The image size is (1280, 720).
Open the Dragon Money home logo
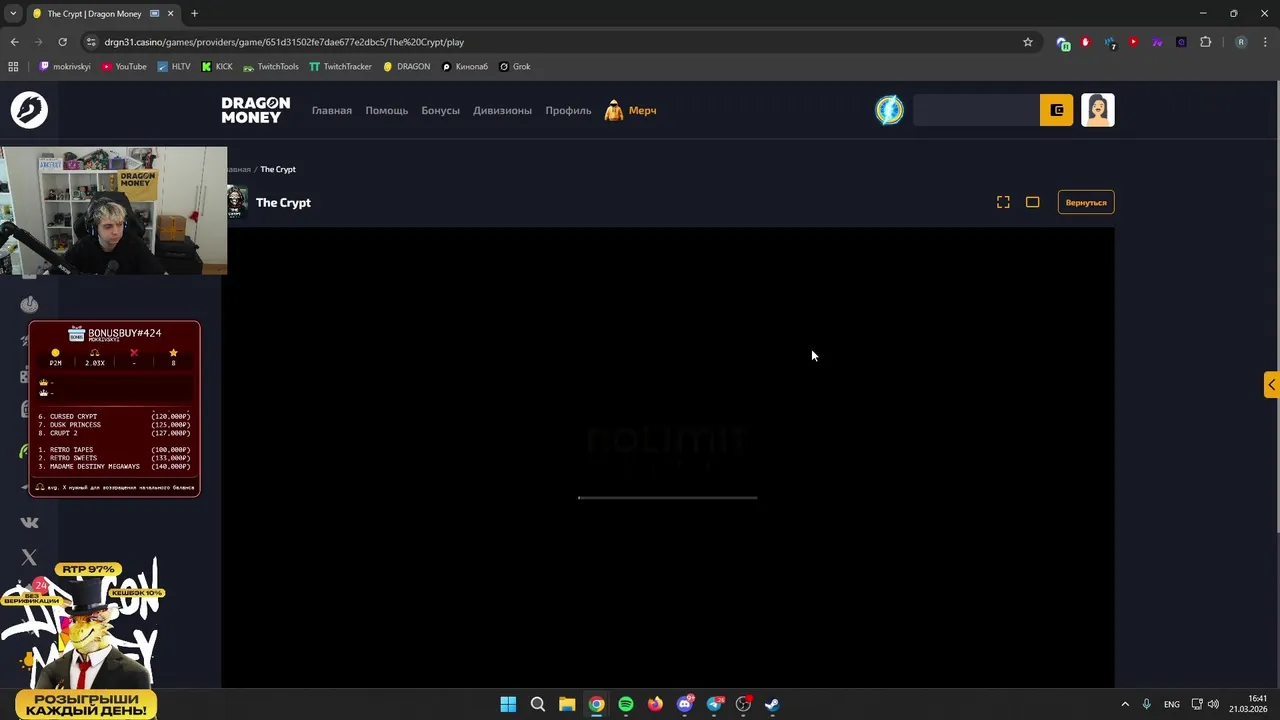[x=256, y=110]
